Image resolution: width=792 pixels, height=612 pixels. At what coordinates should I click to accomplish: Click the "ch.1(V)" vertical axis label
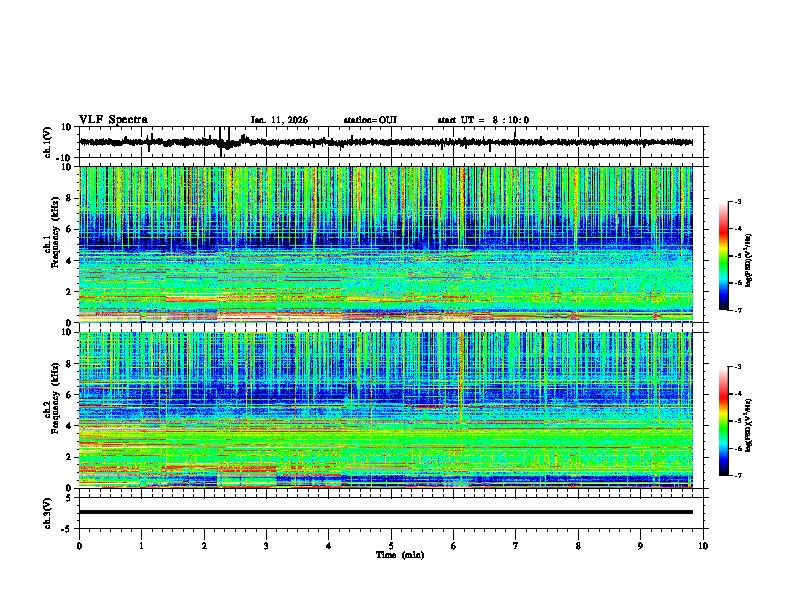(48, 142)
